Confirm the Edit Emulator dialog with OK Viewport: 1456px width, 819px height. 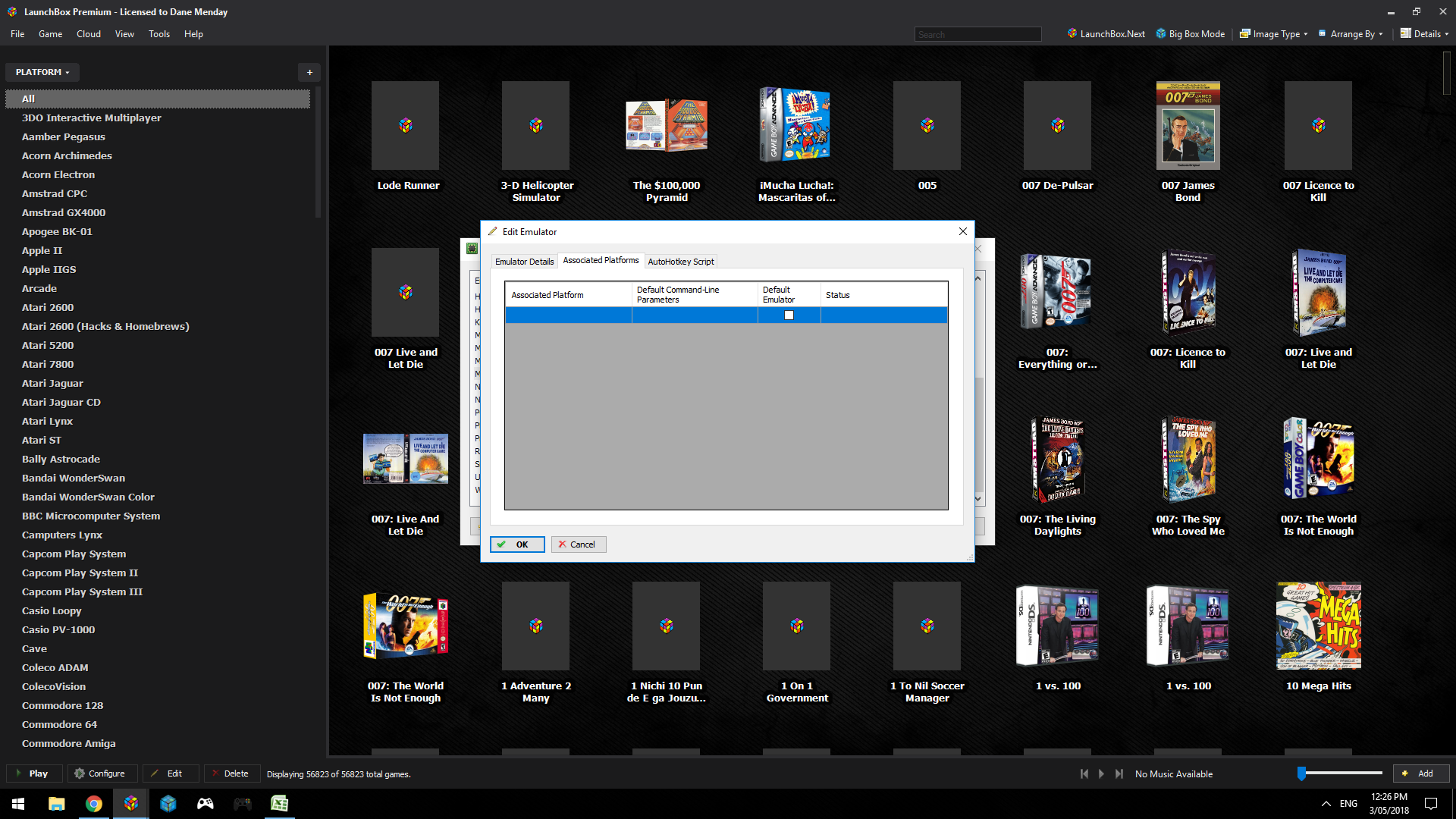[x=517, y=544]
